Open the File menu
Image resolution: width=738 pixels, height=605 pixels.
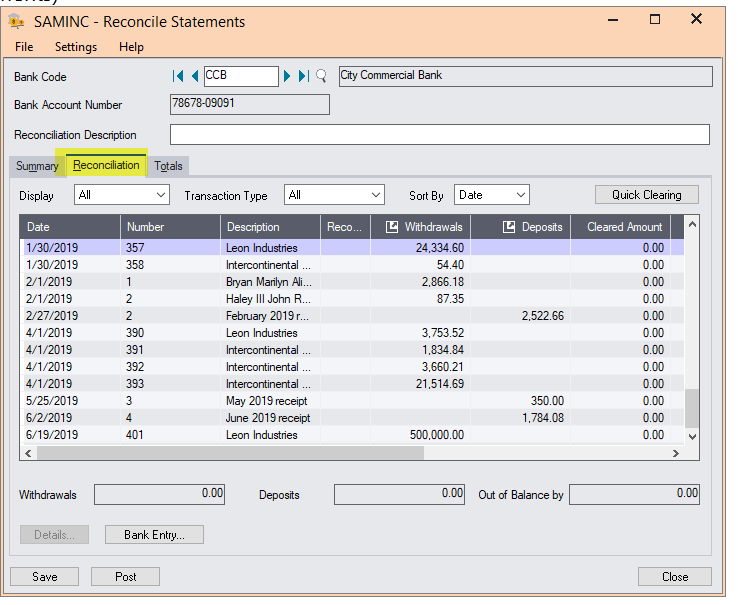coord(24,47)
